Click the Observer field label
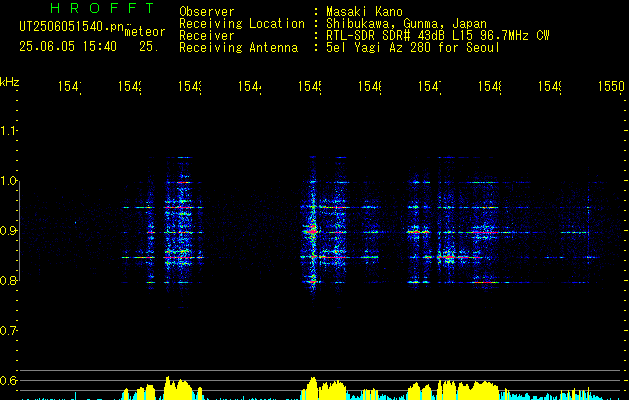Screen dimensions: 629x400 coord(207,12)
